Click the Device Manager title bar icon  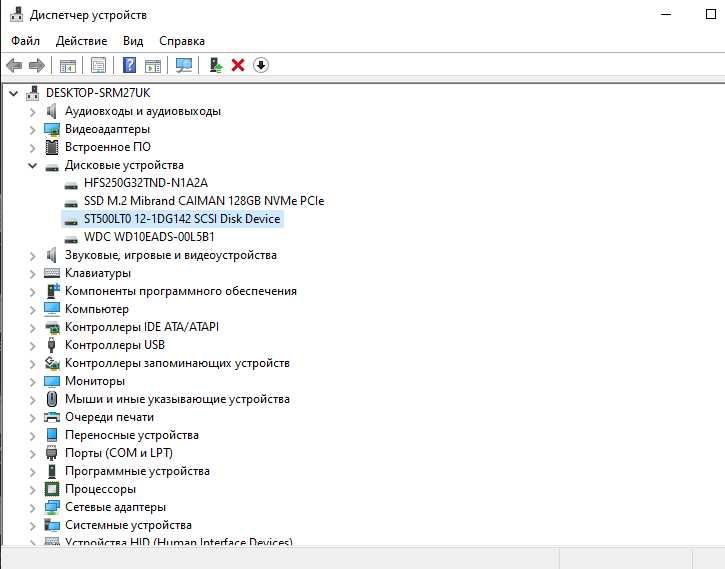tap(17, 14)
